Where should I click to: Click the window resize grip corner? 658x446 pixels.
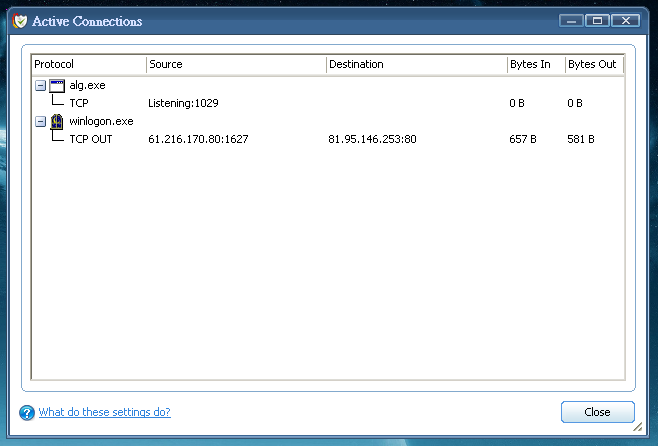[x=638, y=427]
